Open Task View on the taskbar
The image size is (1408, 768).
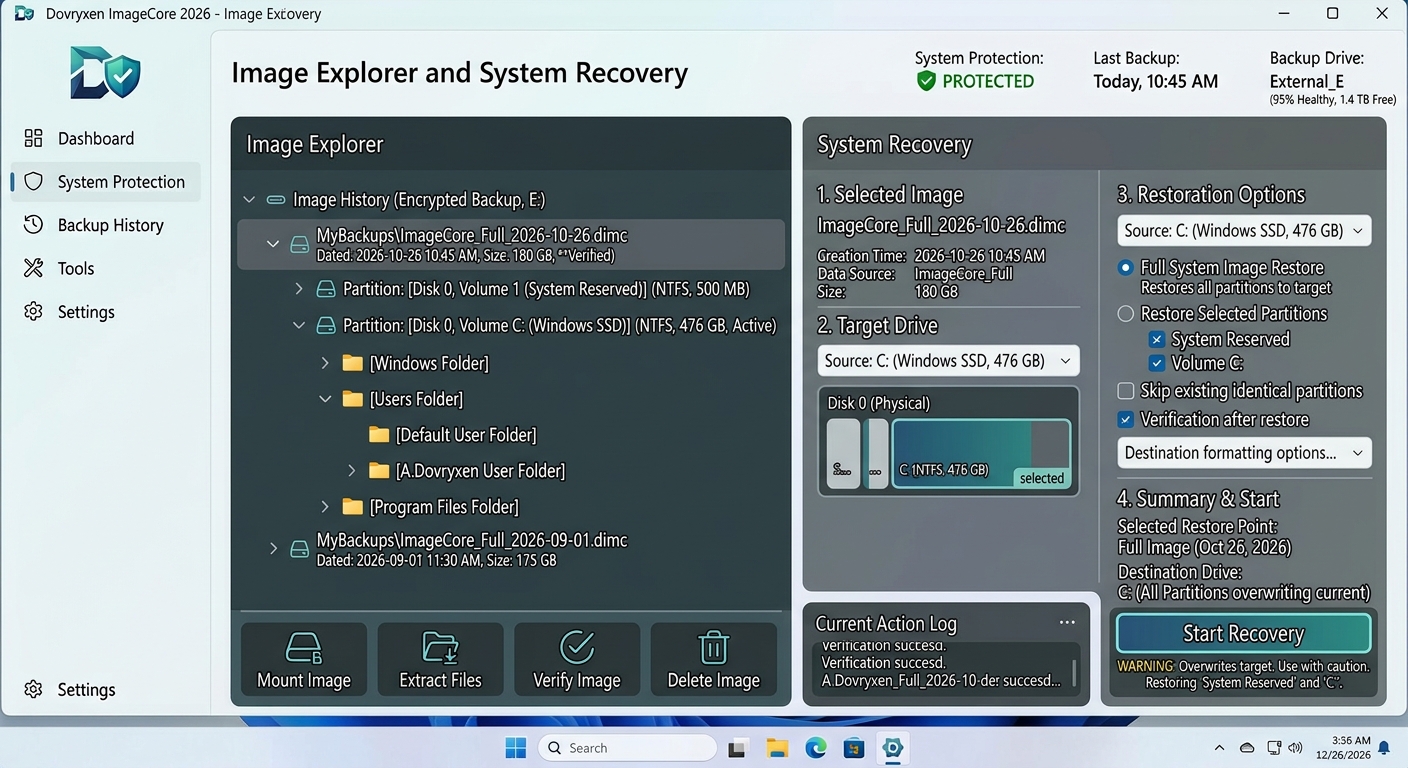pos(738,748)
